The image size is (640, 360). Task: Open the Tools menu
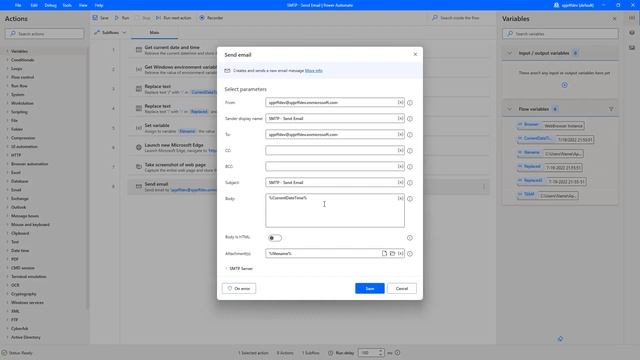tap(67, 5)
